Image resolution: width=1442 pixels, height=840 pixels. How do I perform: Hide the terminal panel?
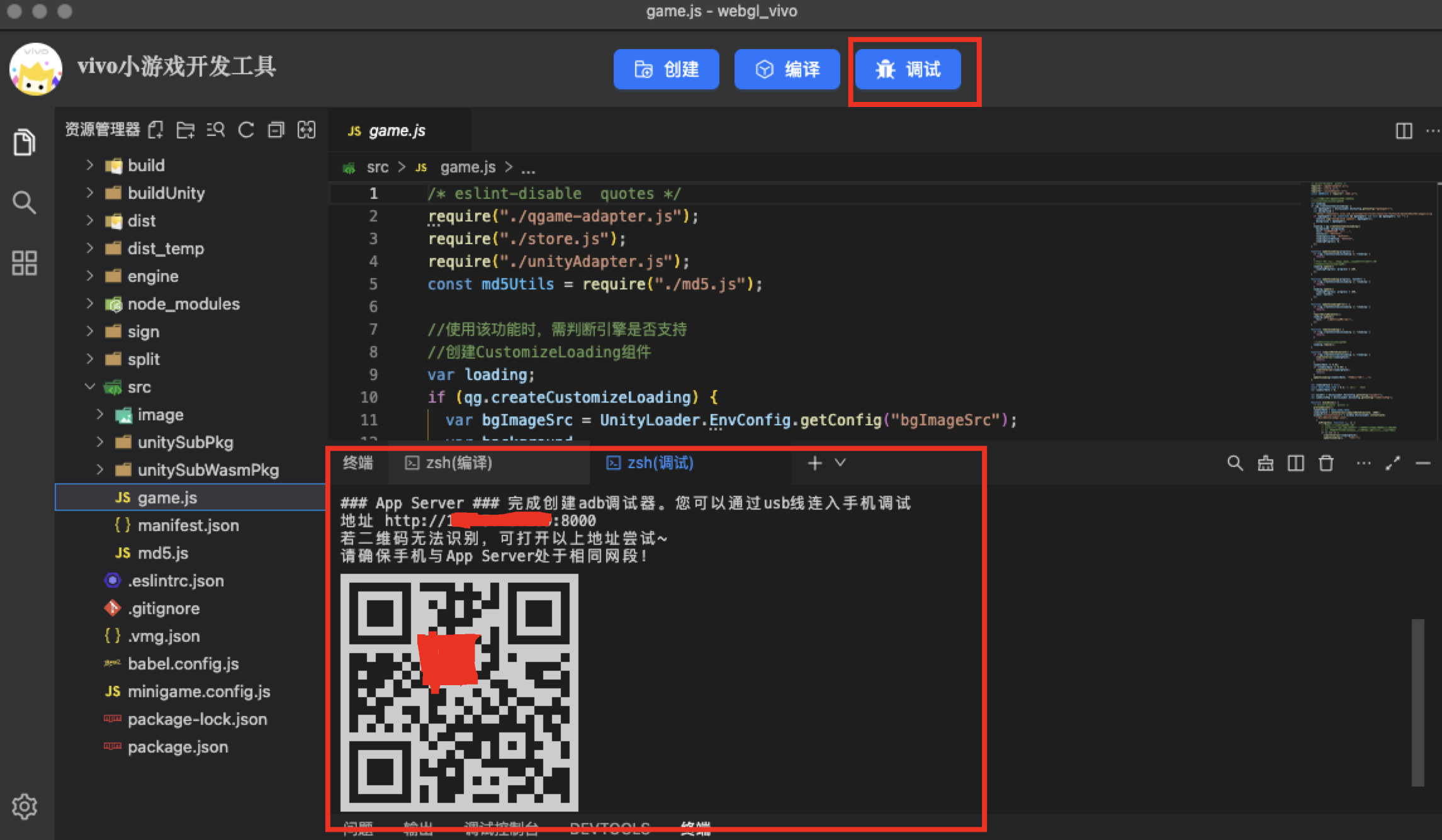[1423, 463]
